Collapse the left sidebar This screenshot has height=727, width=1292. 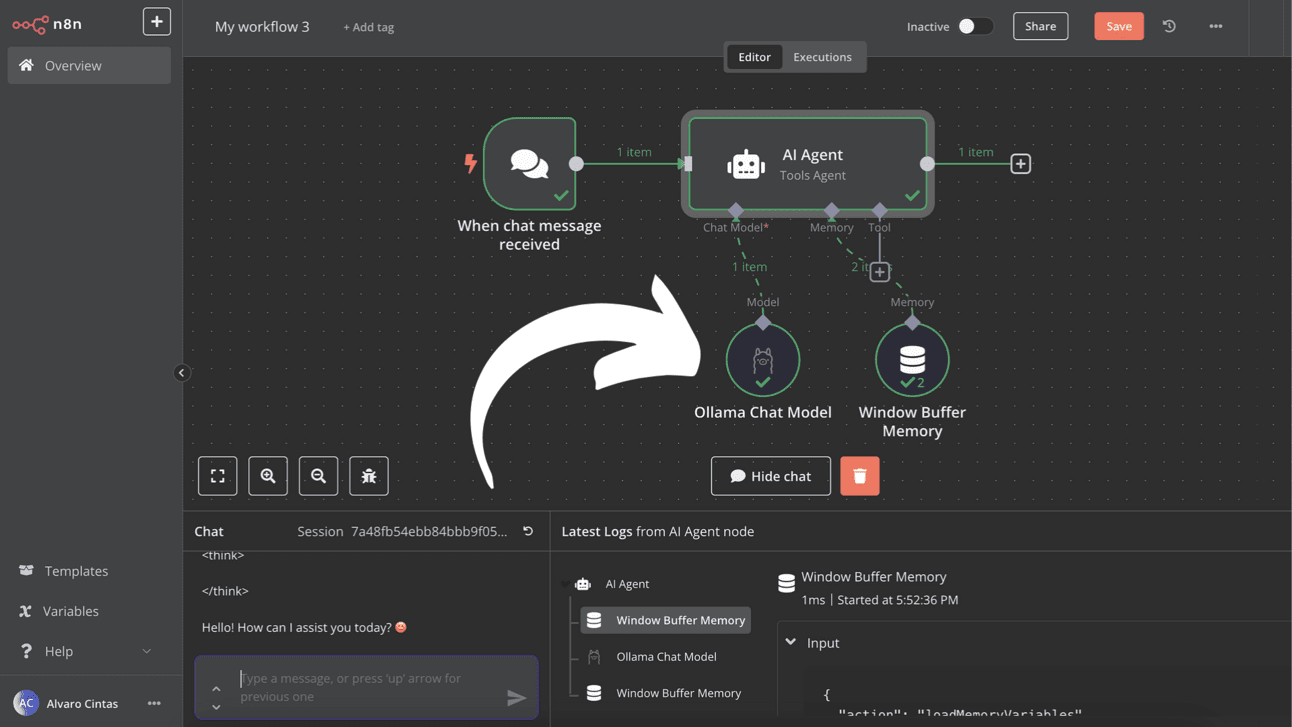[x=182, y=373]
